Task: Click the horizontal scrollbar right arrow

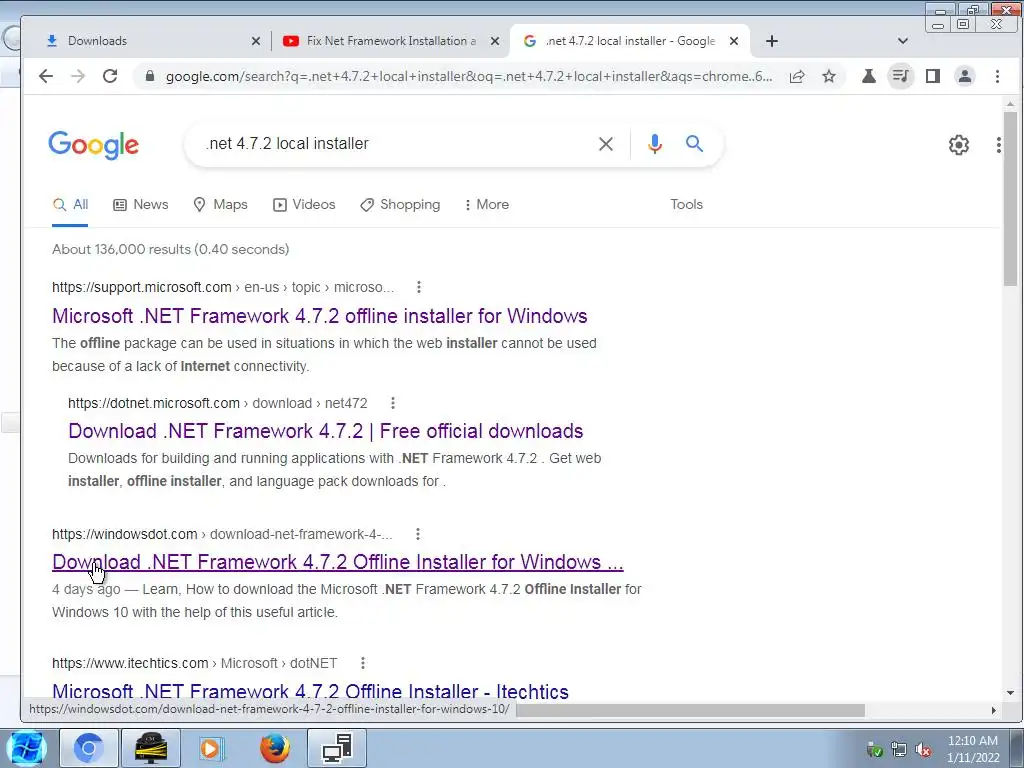Action: 993,710
